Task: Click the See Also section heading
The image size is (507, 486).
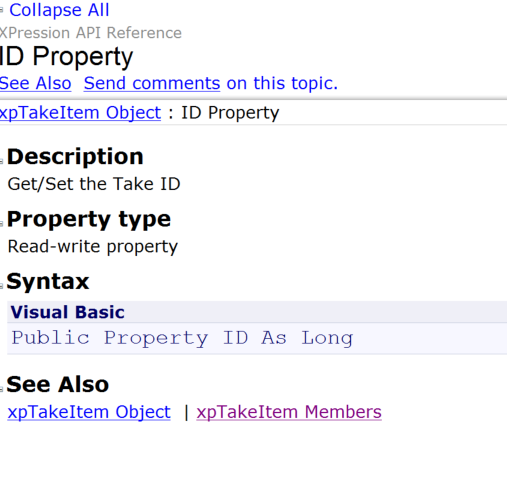Action: pyautogui.click(x=58, y=384)
